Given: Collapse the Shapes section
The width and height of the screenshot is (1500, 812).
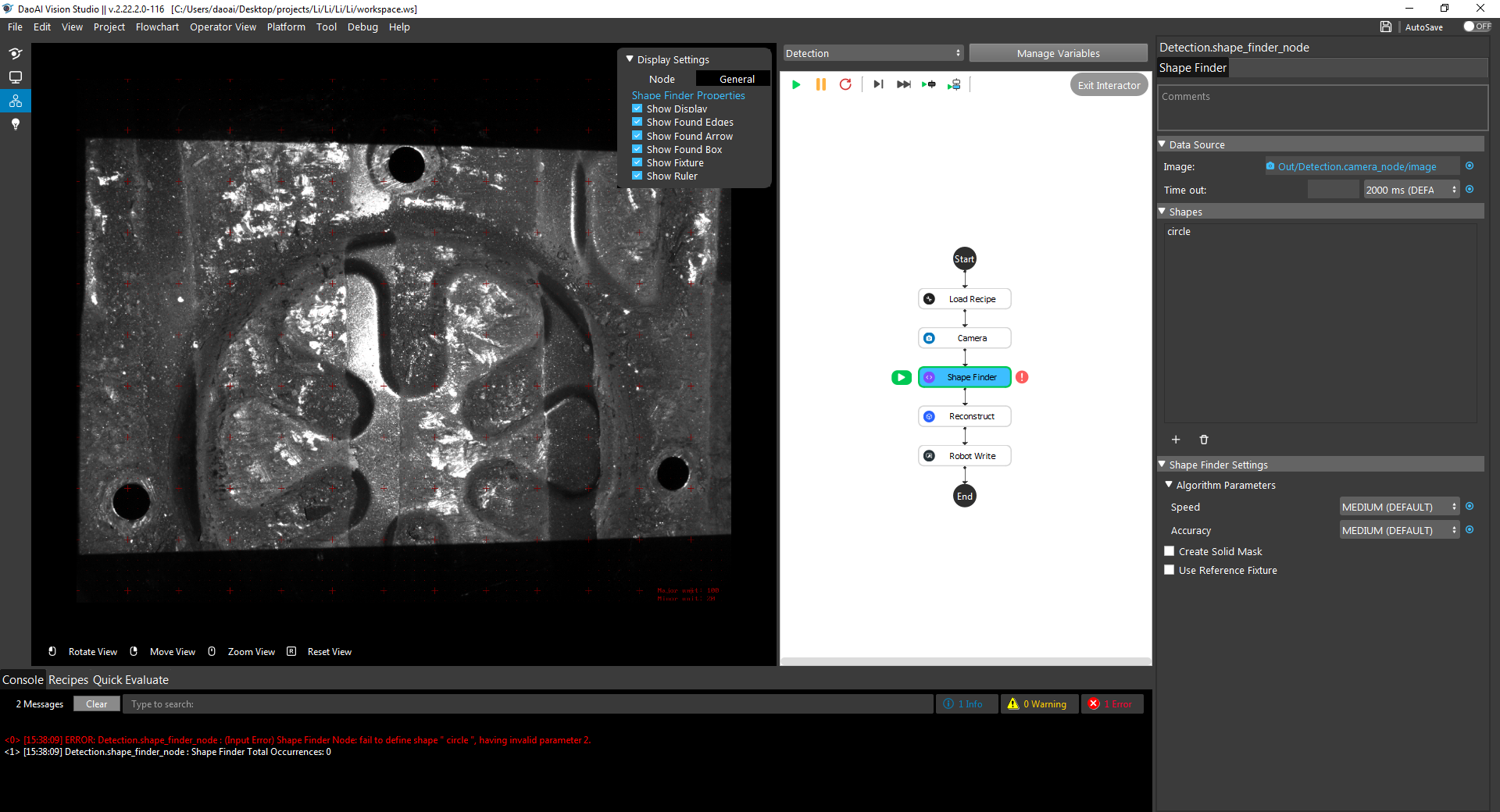Looking at the screenshot, I should [1162, 212].
